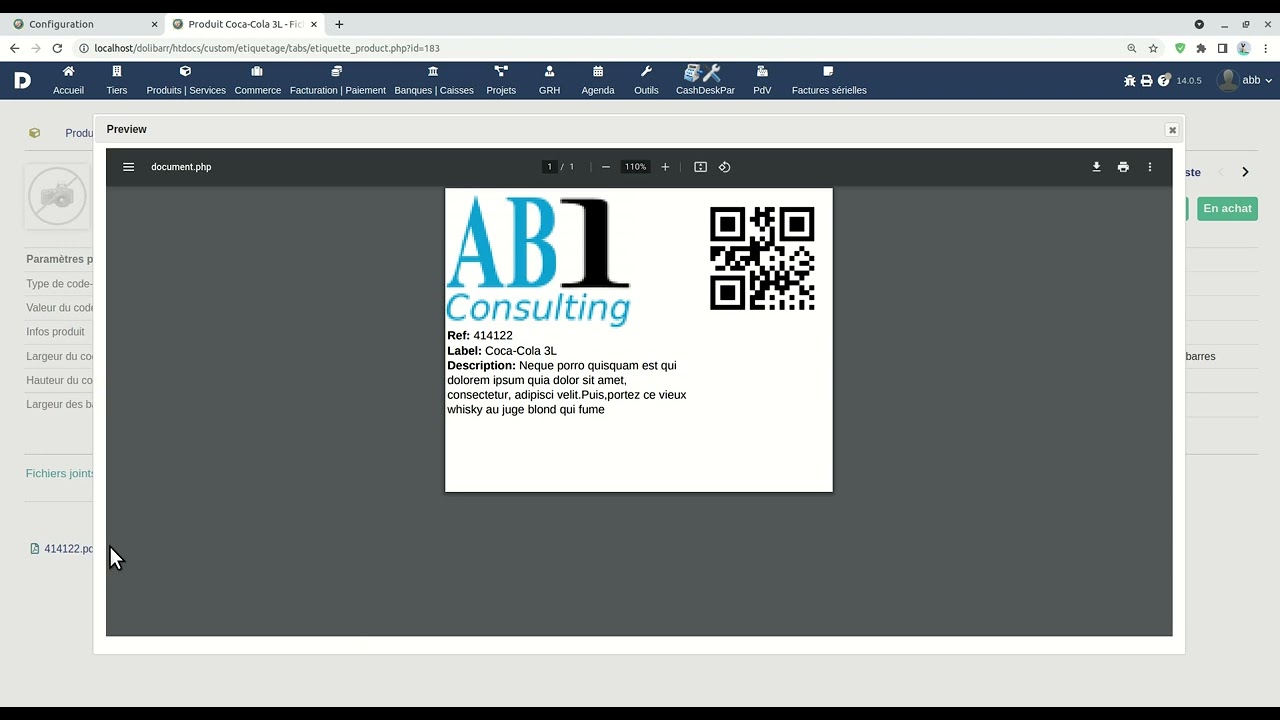Zoom in the PDF preview

pyautogui.click(x=665, y=167)
